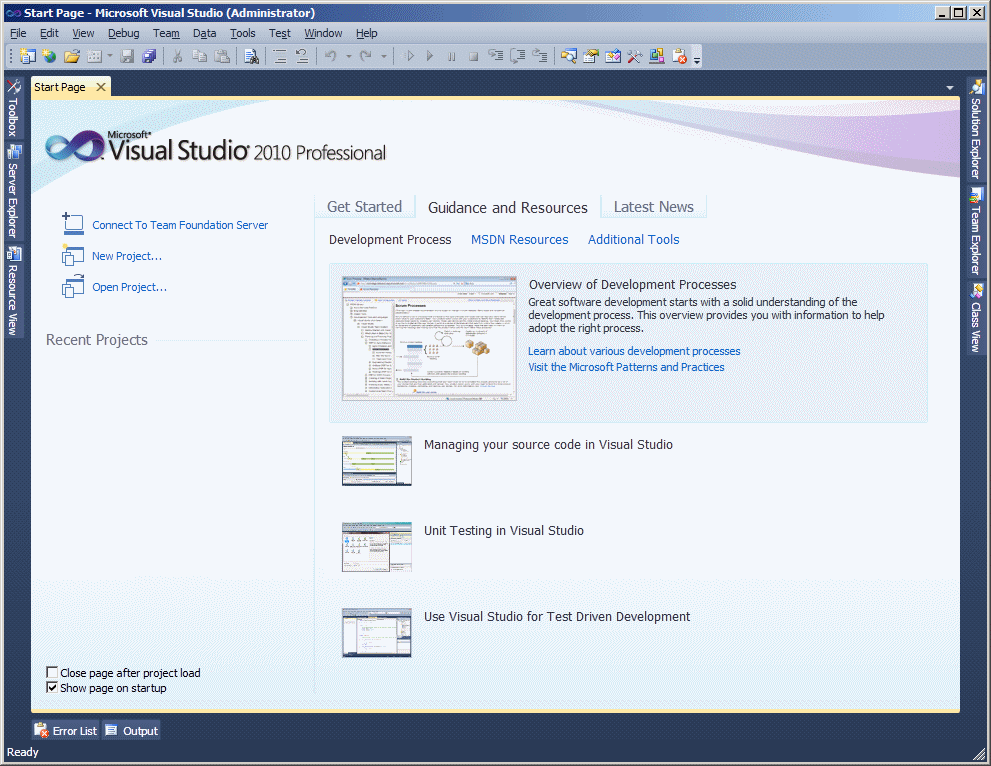Viewport: 991px width, 766px height.
Task: Open the active files dropdown arrow at tab strip right
Action: 950,88
